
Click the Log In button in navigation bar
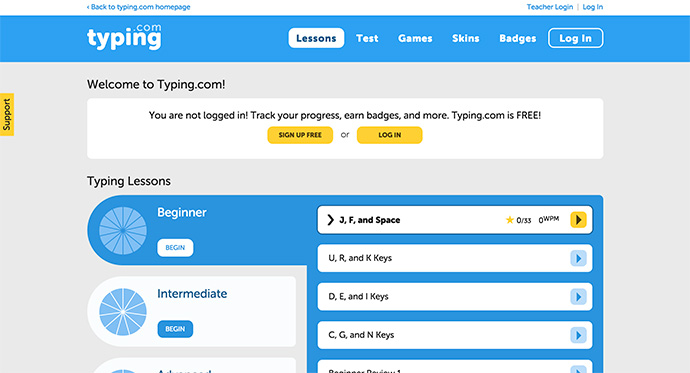pyautogui.click(x=575, y=38)
